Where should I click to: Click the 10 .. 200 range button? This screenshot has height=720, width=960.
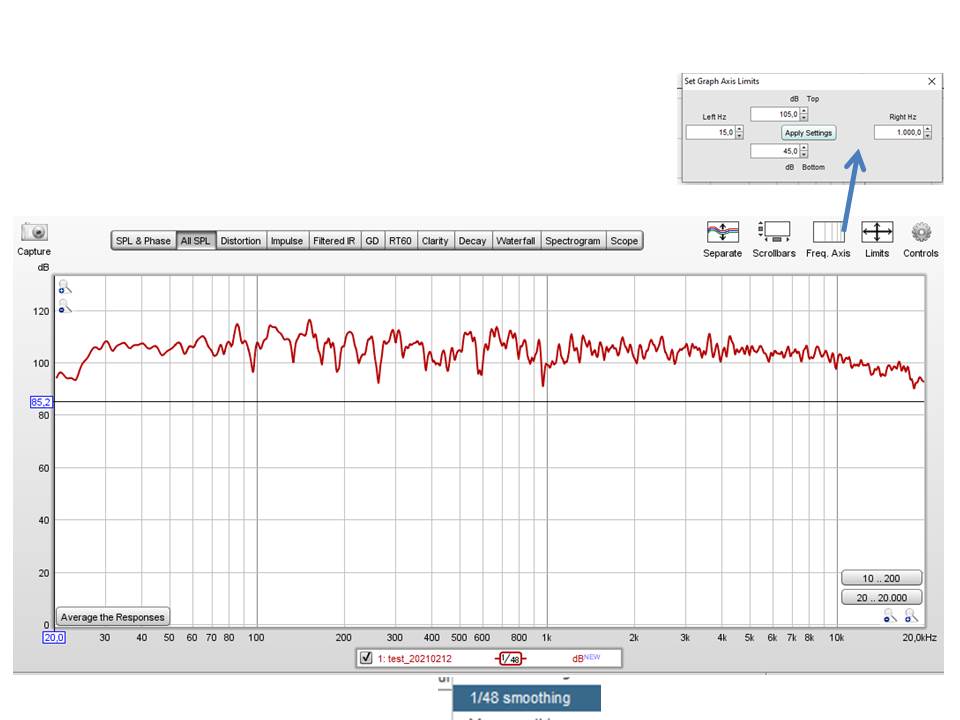pos(881,578)
